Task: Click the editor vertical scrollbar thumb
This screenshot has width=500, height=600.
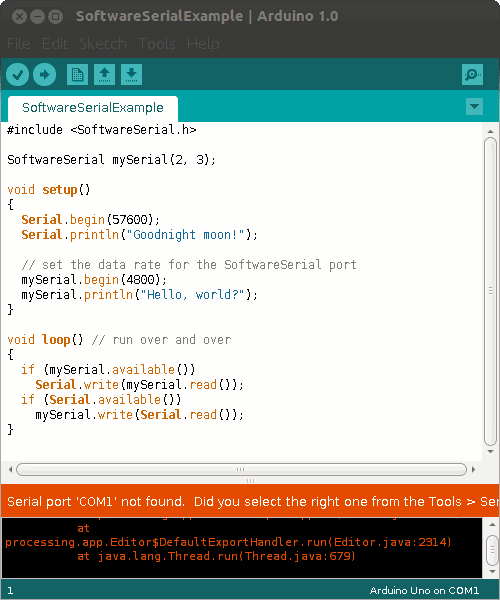Action: click(490, 292)
